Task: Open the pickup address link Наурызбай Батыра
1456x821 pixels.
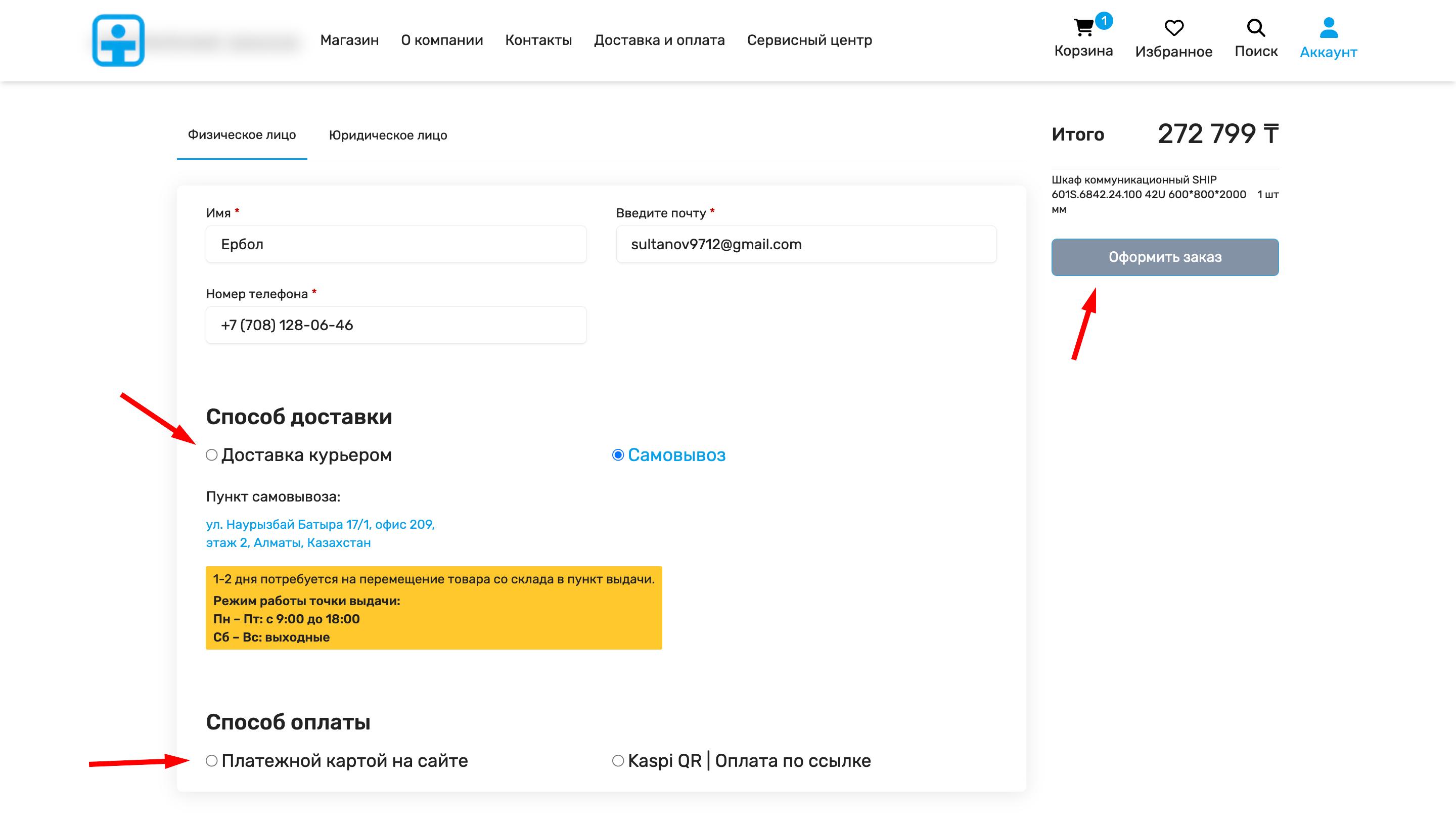Action: point(321,533)
